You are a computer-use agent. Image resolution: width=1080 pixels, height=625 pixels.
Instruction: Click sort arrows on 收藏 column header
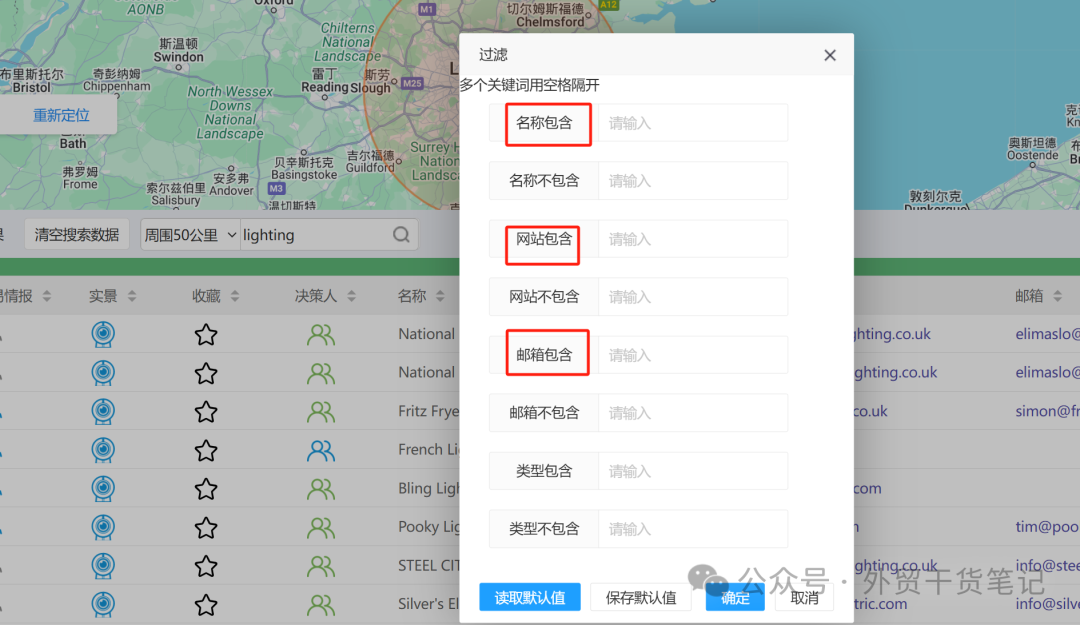[231, 295]
